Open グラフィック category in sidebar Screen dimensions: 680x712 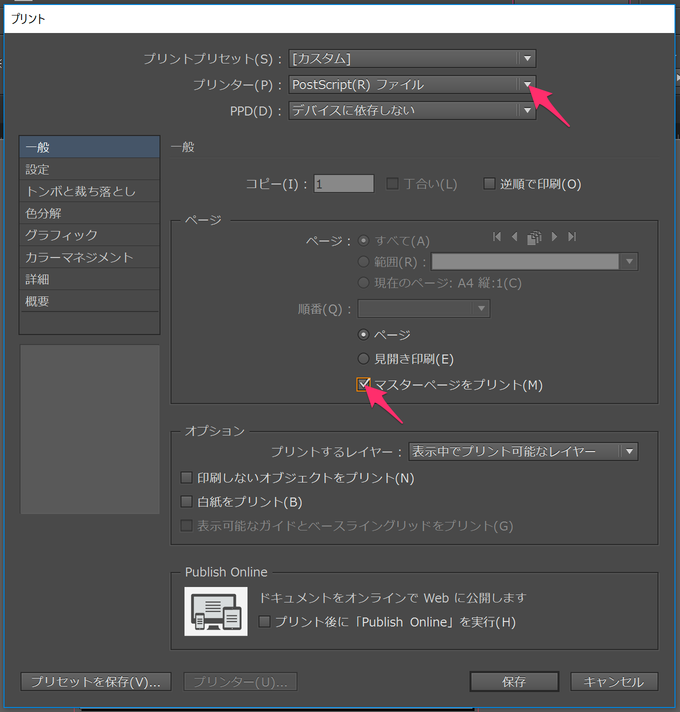click(90, 235)
